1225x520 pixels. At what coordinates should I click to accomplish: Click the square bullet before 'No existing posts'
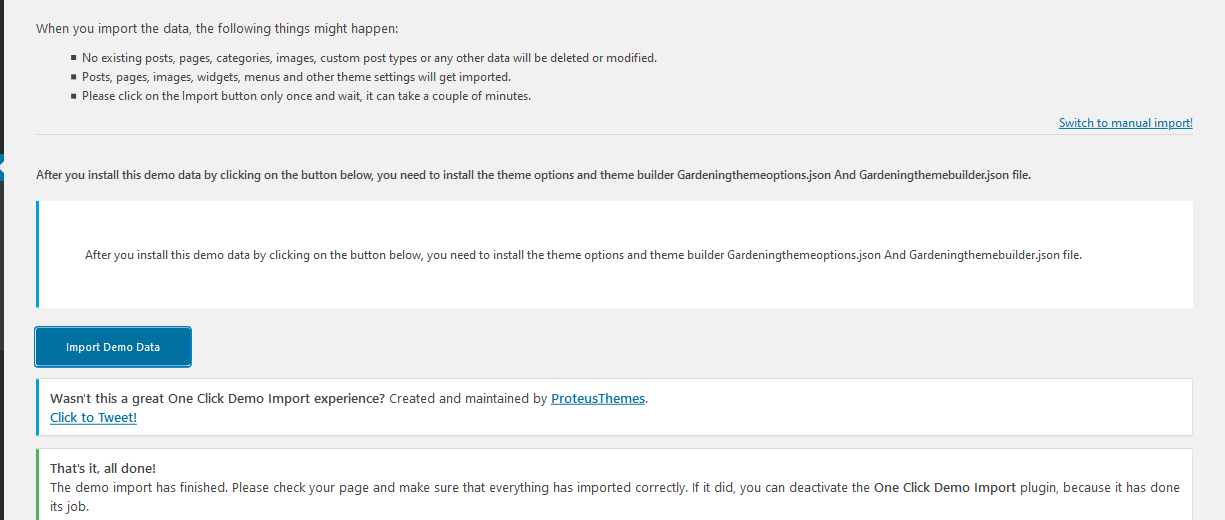coord(74,57)
